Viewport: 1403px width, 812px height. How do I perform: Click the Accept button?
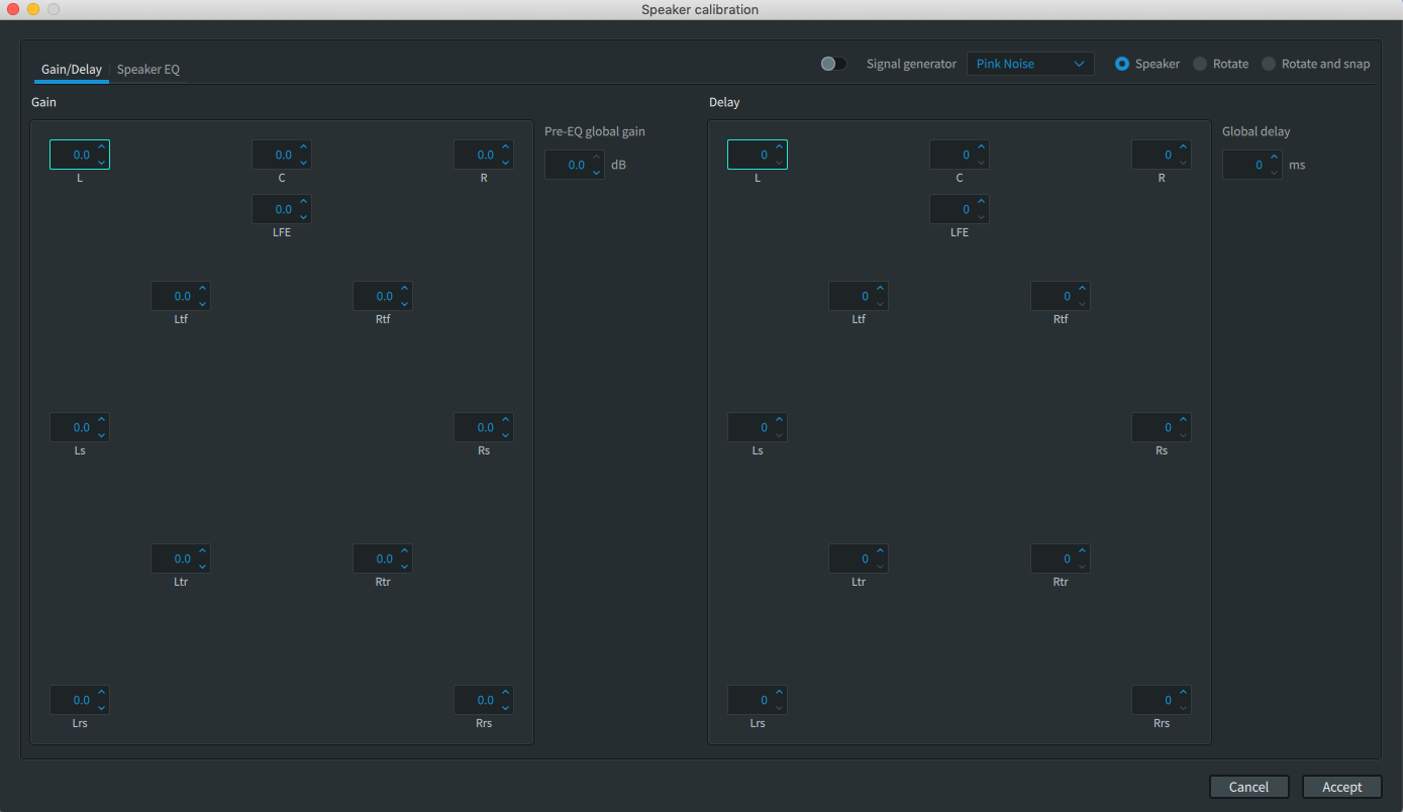click(x=1341, y=787)
